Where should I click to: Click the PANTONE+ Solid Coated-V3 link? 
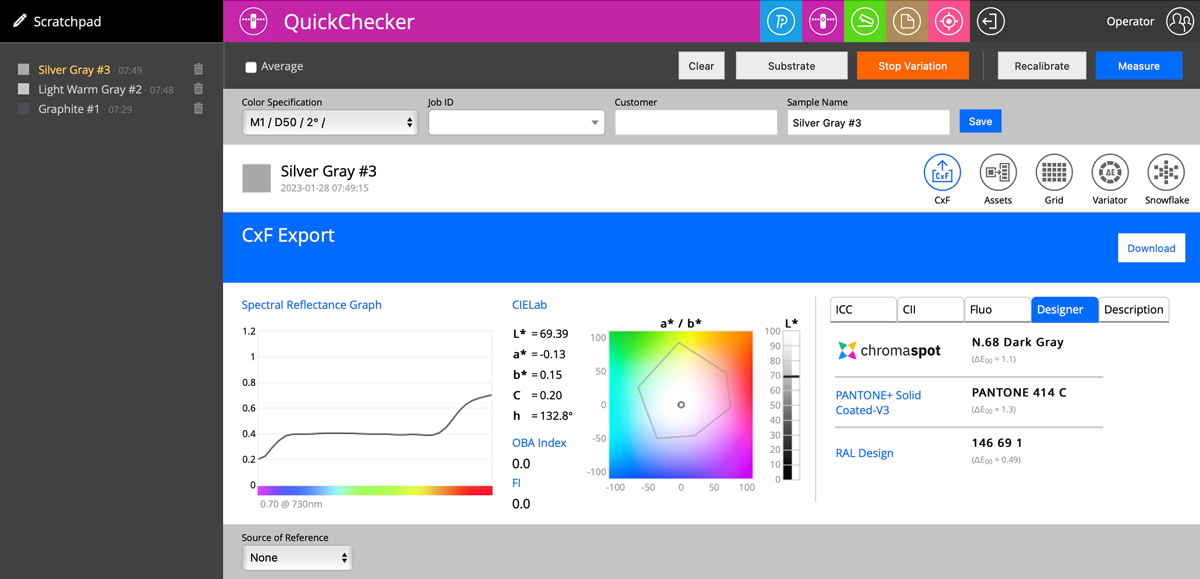click(x=878, y=402)
